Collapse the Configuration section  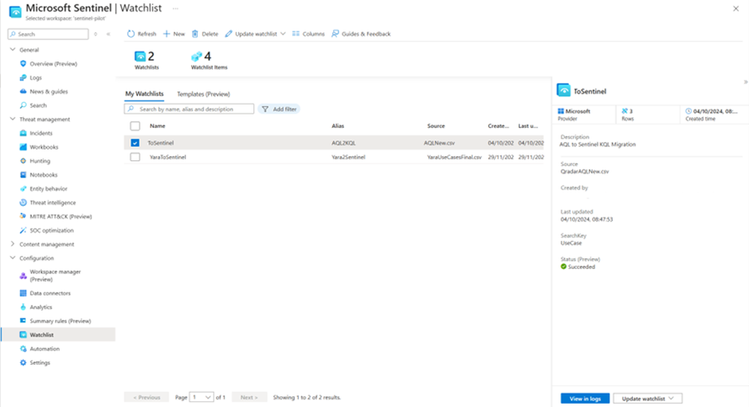click(12, 258)
